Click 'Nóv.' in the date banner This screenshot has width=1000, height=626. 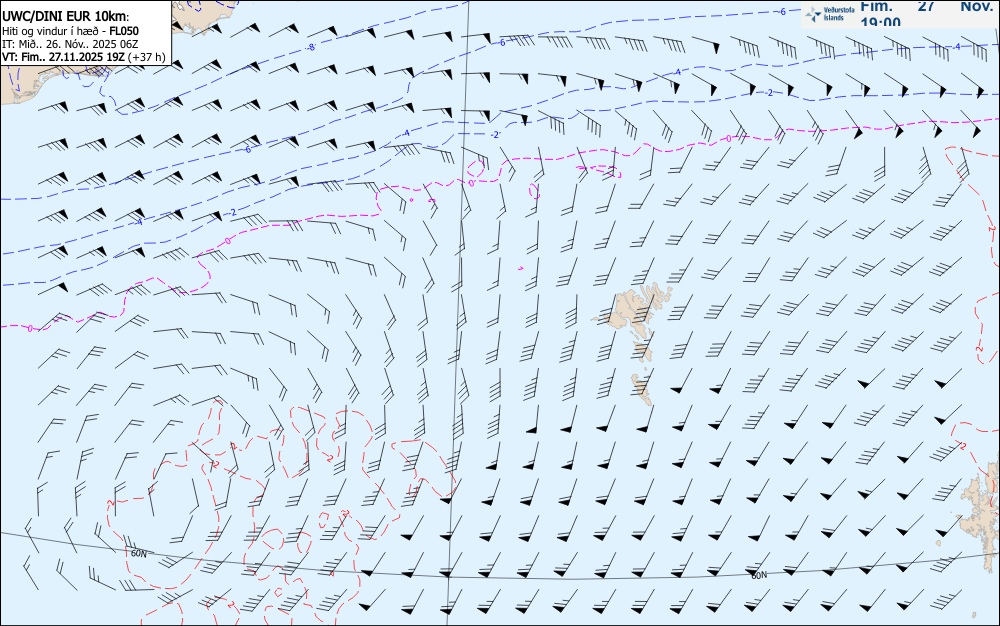tap(976, 6)
